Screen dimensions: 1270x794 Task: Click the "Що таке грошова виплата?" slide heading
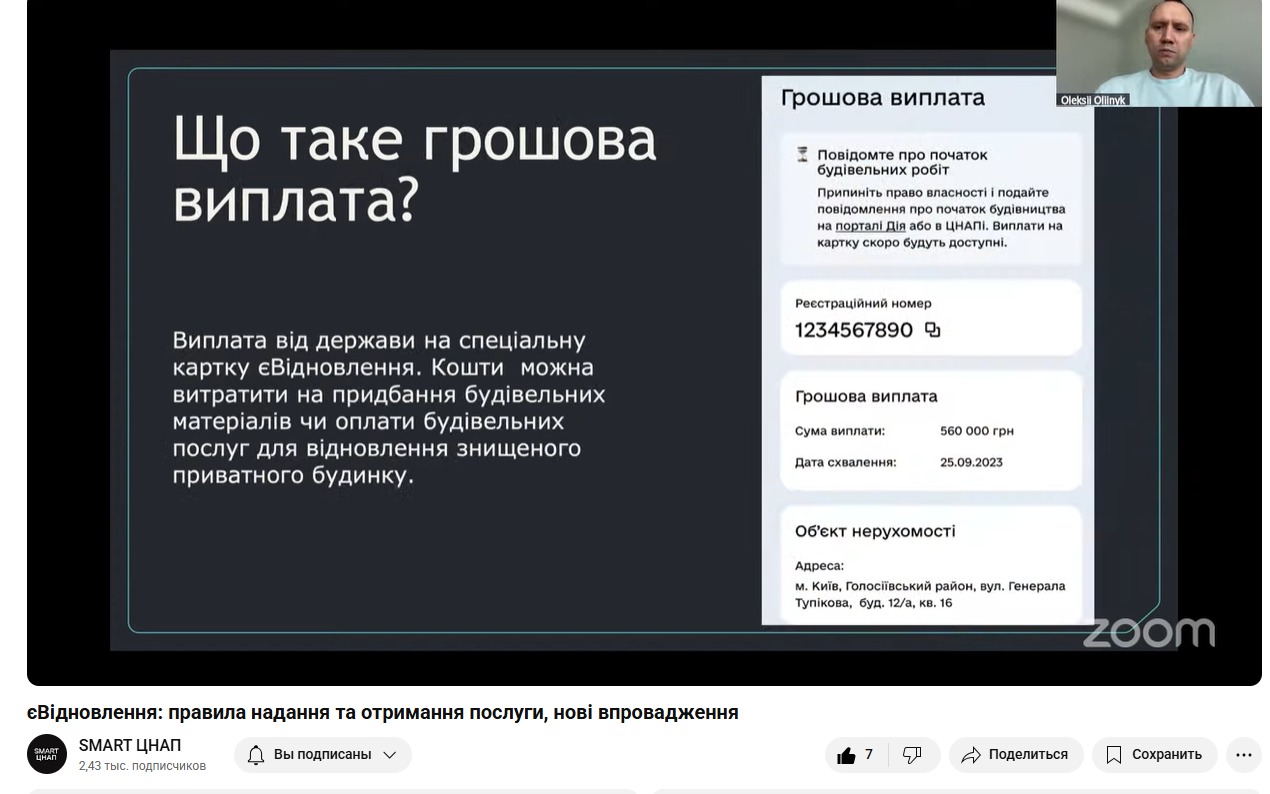[415, 169]
